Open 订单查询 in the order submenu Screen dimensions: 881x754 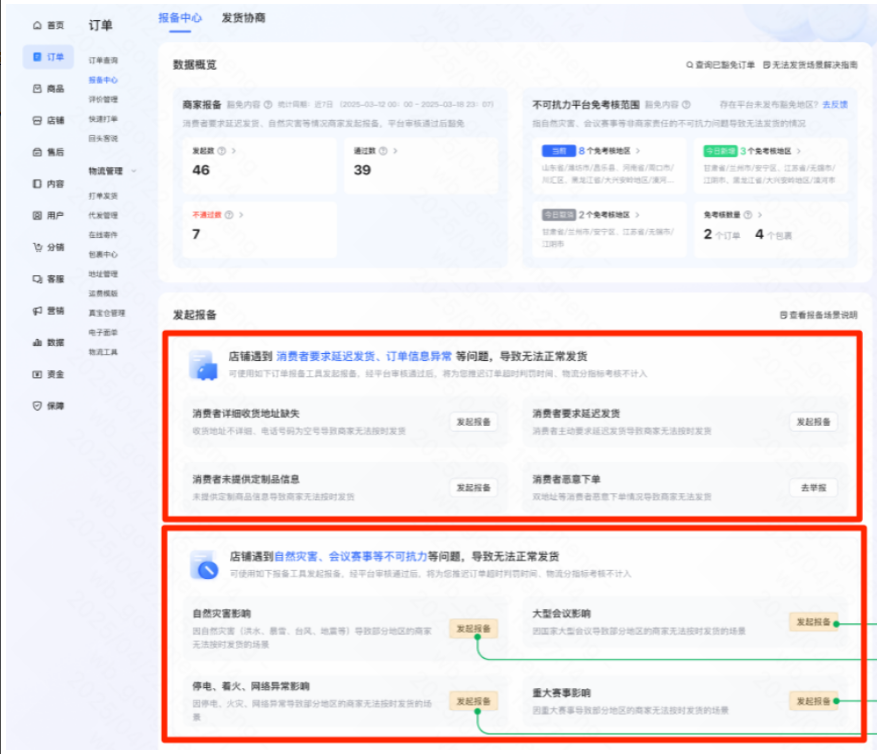tap(103, 60)
